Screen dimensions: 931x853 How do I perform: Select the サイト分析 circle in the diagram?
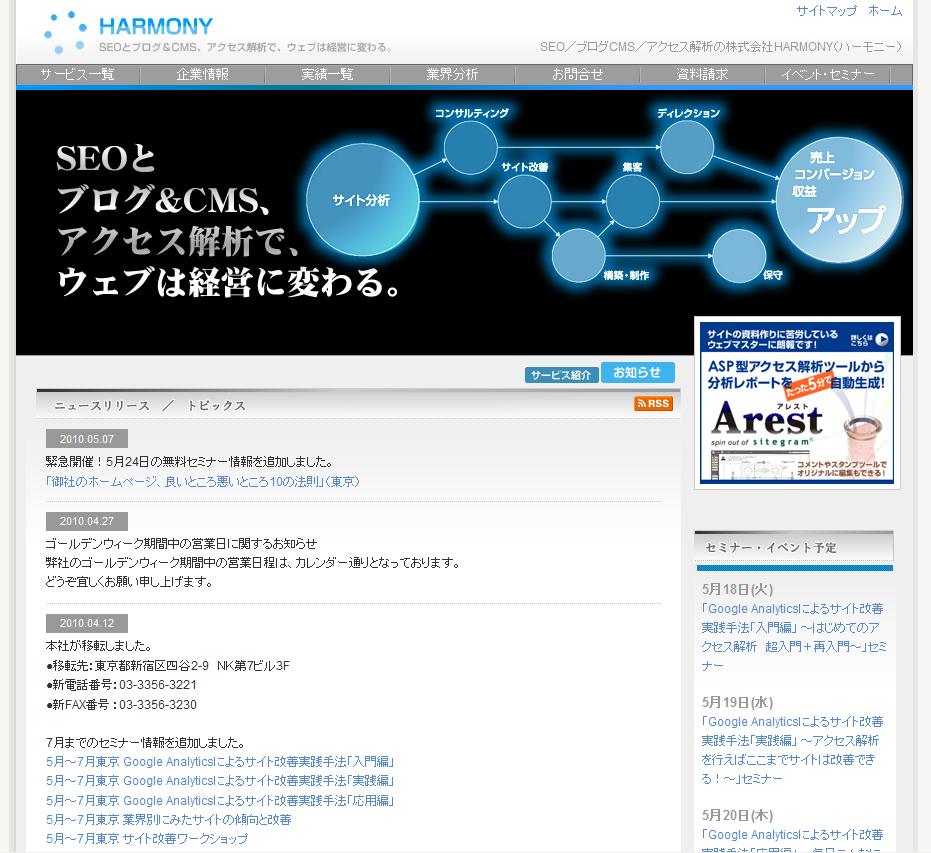362,200
